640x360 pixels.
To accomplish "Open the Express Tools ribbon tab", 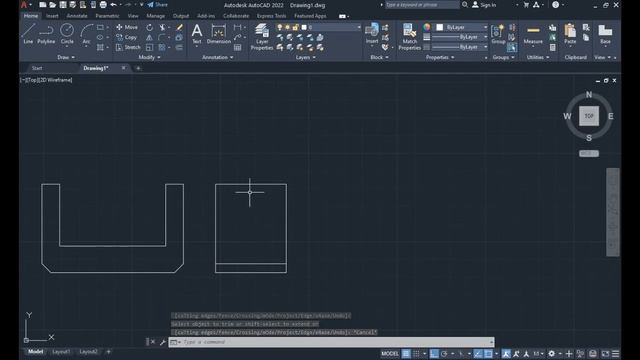I will [x=271, y=16].
